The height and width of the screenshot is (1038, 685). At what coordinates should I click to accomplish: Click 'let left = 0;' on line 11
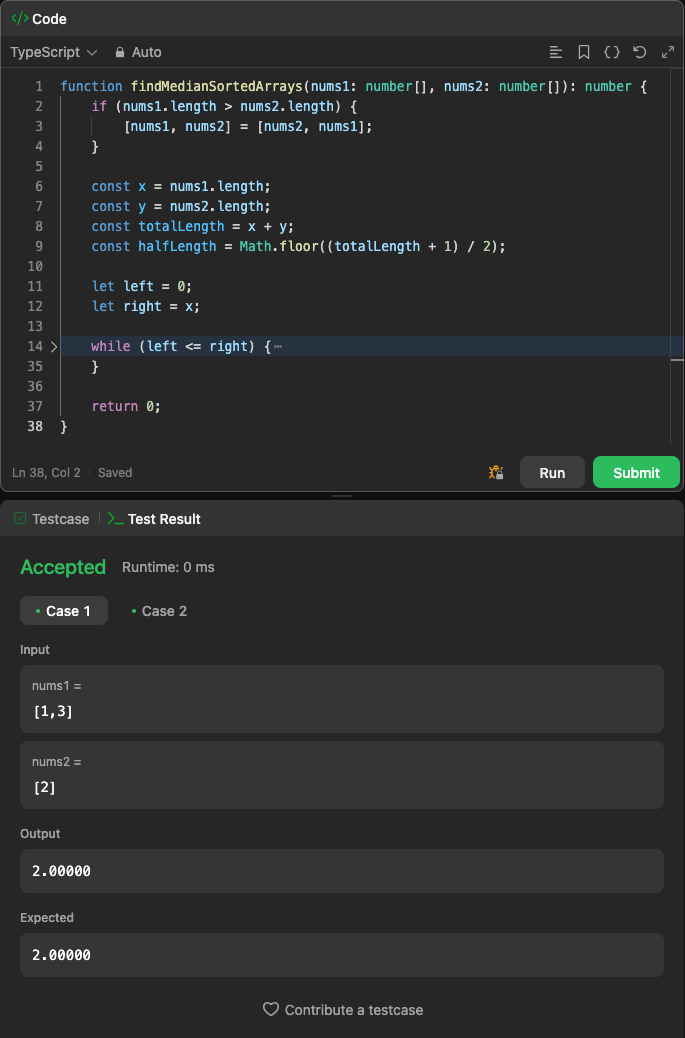142,287
